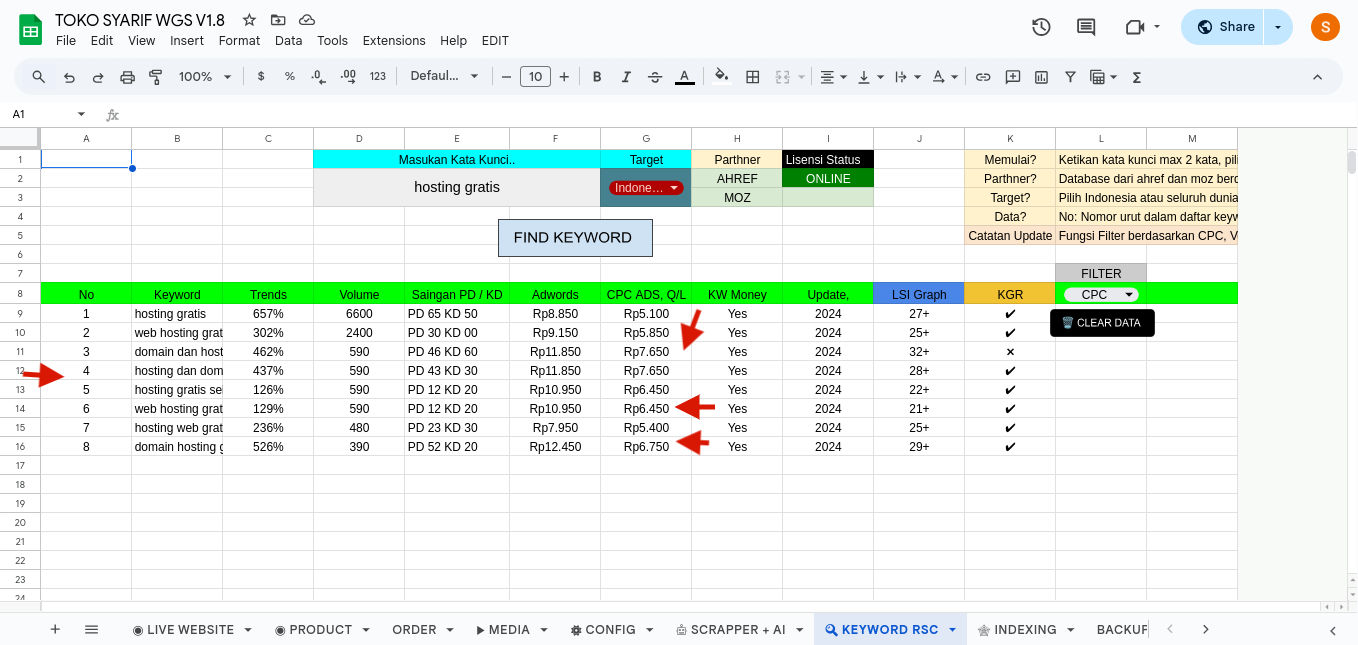Insert a link

(x=983, y=76)
